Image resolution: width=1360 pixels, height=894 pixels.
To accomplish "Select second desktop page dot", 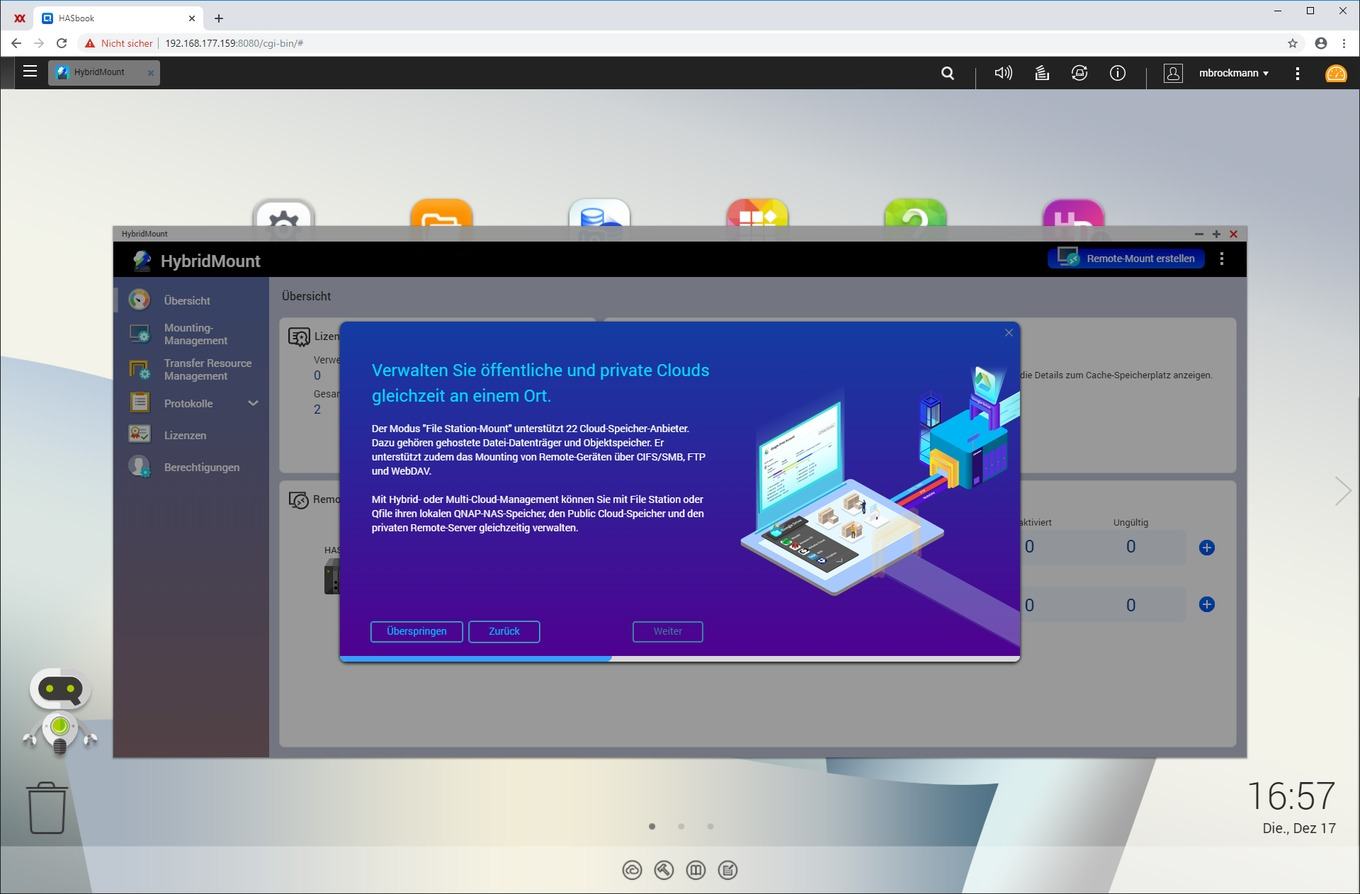I will [681, 826].
